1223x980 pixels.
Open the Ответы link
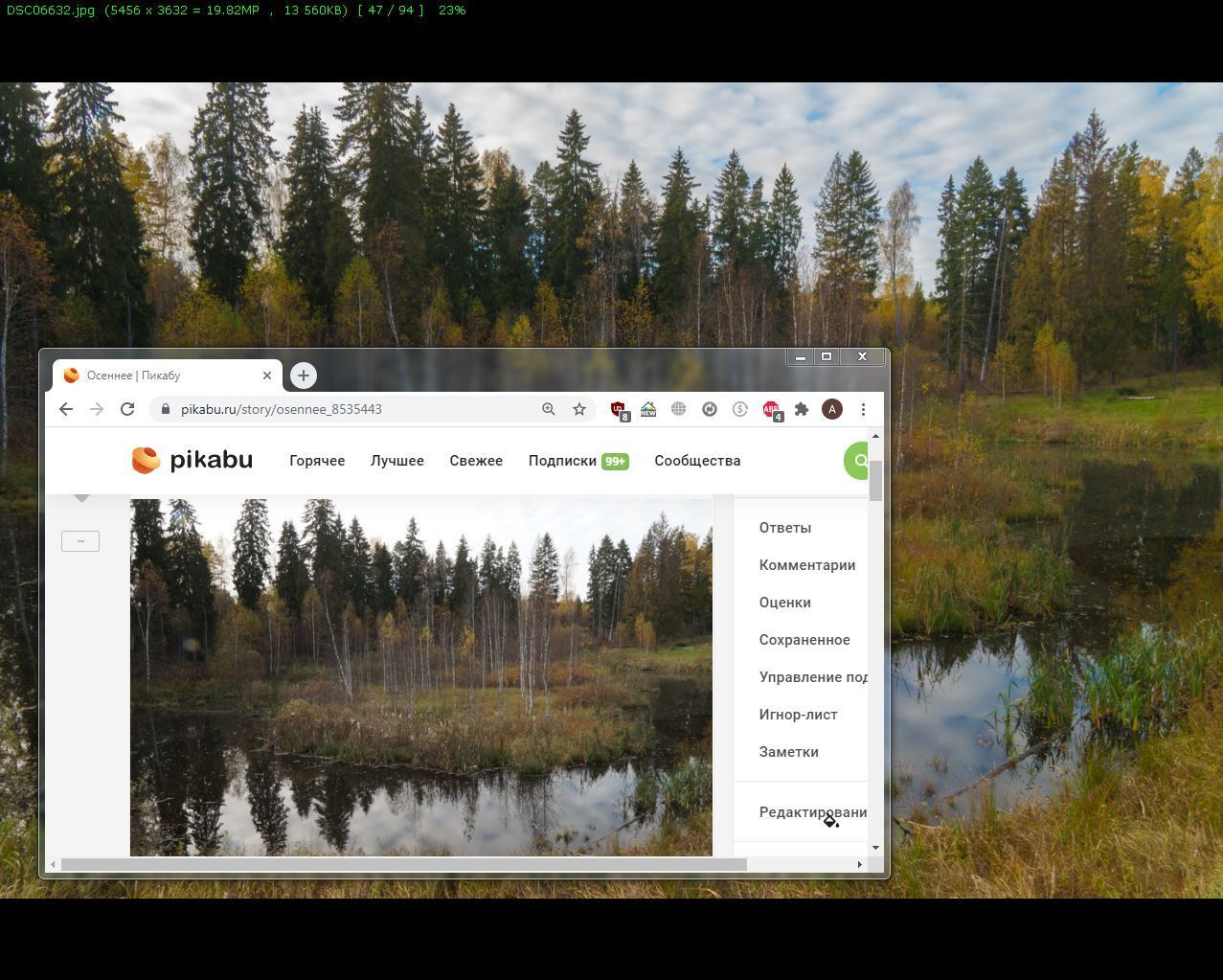(785, 528)
